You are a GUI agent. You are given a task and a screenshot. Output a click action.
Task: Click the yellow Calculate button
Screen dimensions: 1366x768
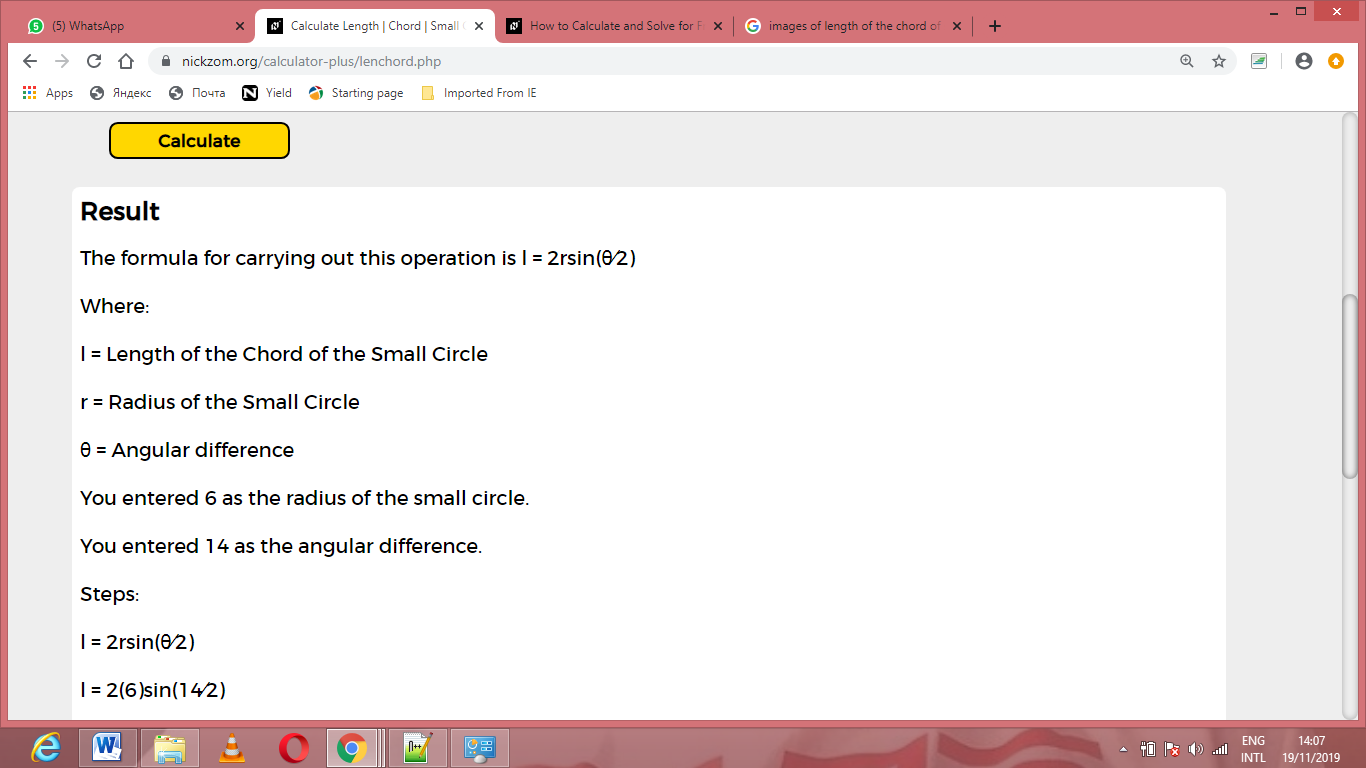[x=199, y=141]
